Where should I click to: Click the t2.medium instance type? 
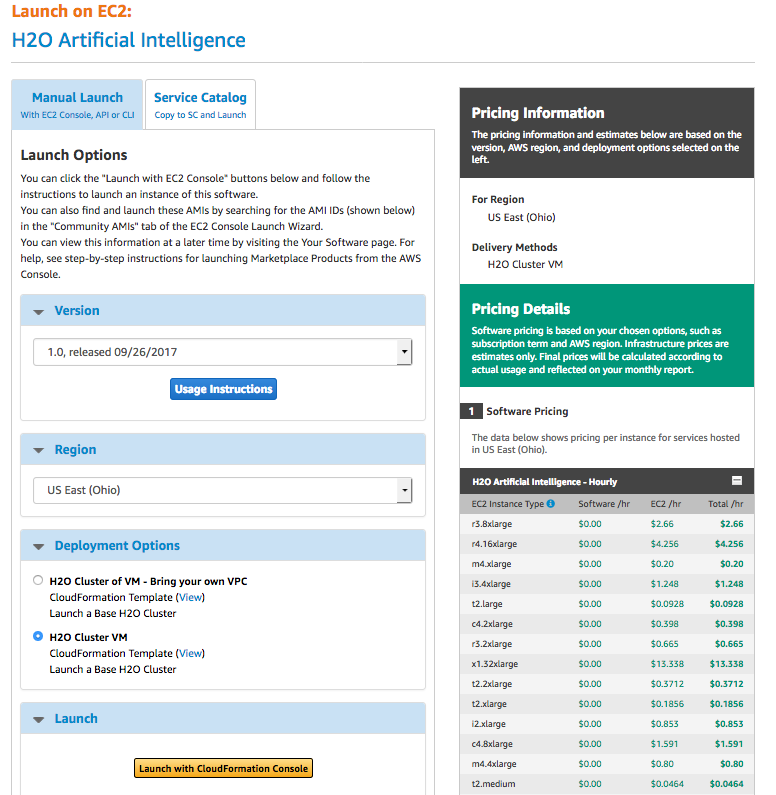[x=493, y=784]
